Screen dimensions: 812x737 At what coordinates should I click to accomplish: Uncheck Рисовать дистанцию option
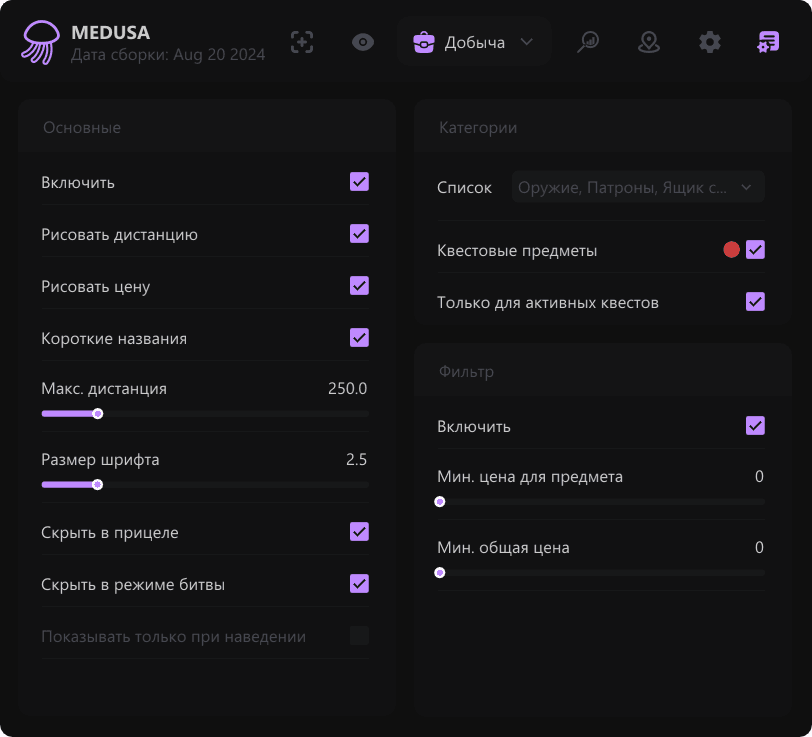click(x=359, y=234)
